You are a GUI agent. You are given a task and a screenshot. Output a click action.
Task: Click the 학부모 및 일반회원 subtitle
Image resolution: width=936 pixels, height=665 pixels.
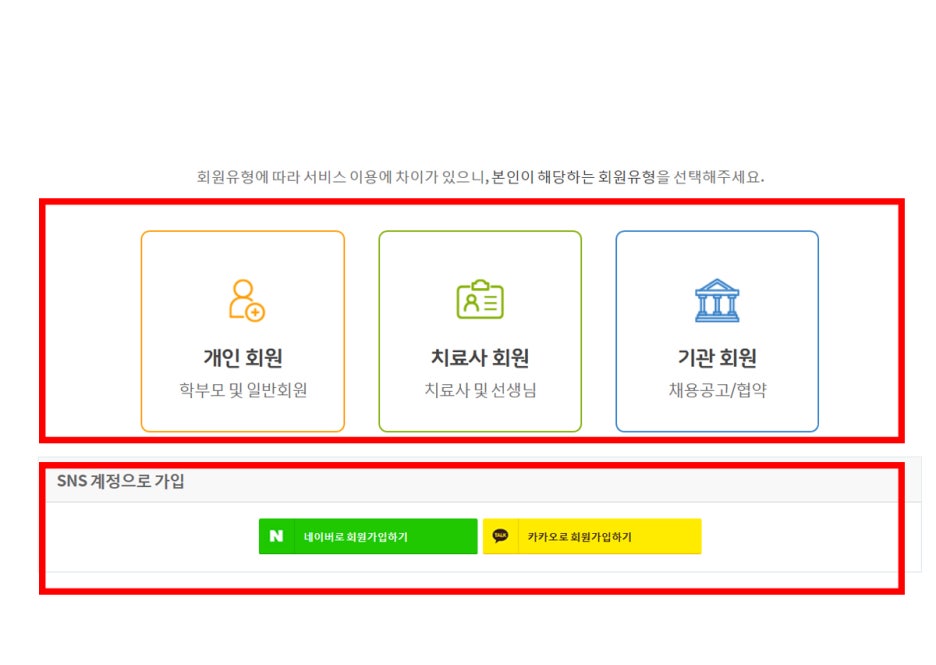tap(243, 390)
